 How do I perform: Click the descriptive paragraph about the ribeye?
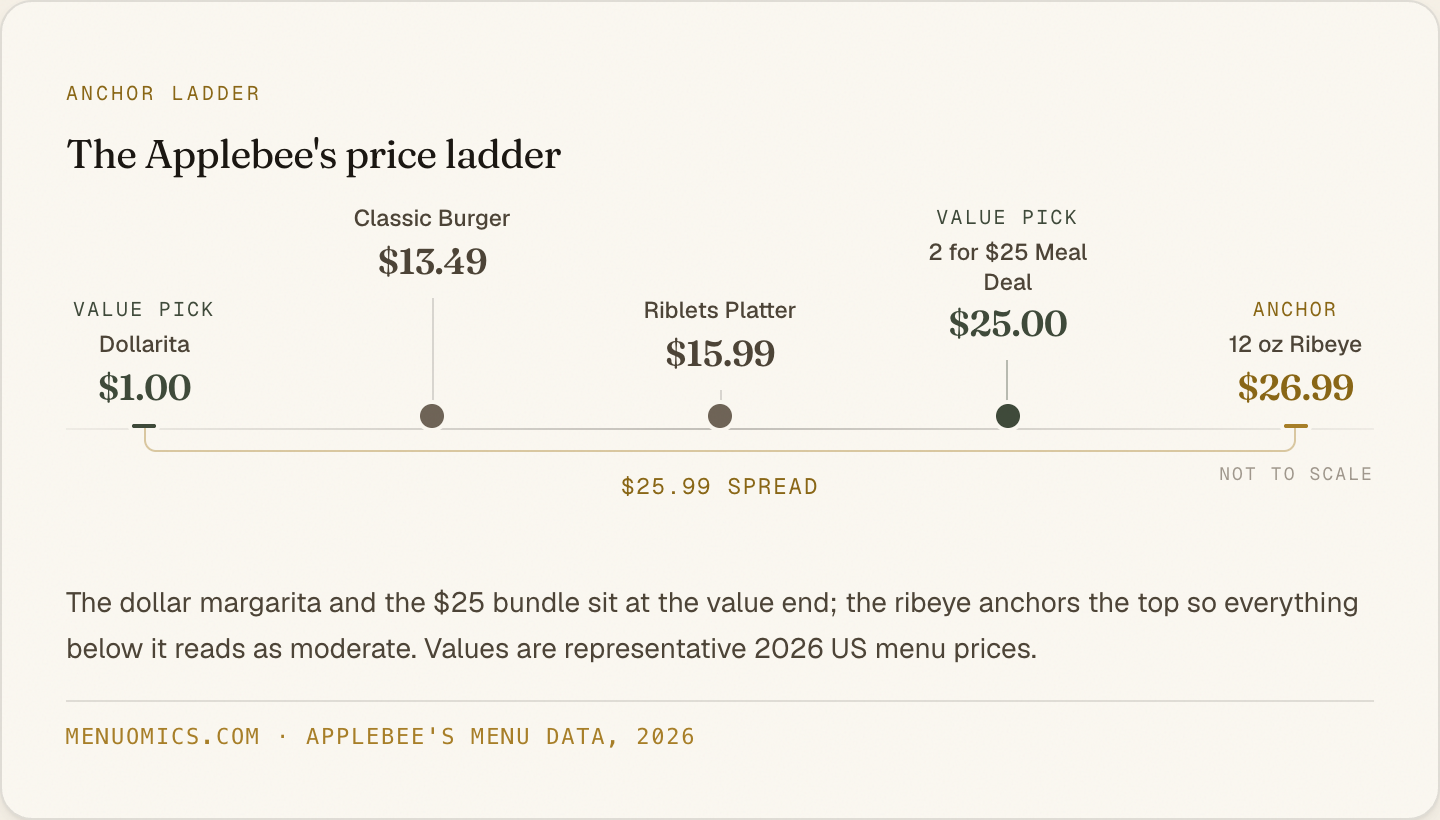click(x=712, y=626)
